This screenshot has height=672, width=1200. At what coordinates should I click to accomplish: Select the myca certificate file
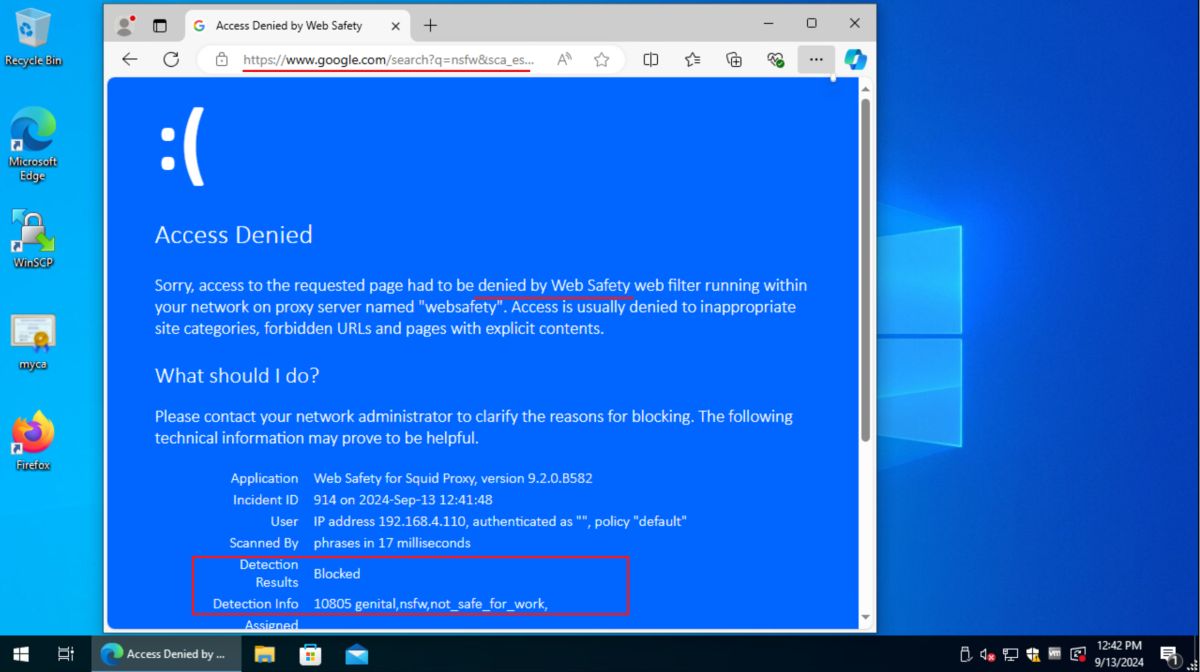[33, 343]
